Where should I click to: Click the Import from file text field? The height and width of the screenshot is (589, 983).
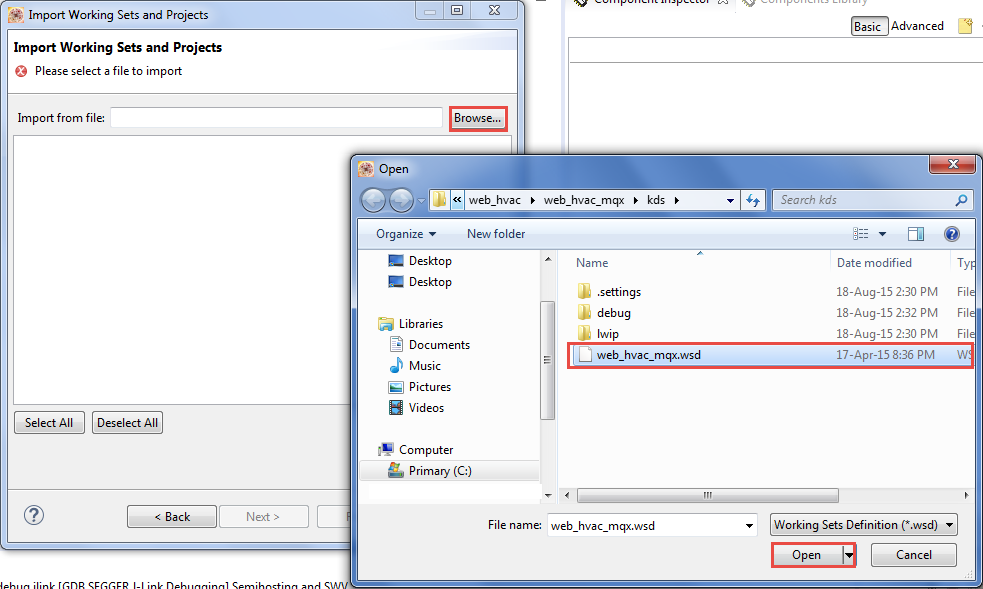276,118
